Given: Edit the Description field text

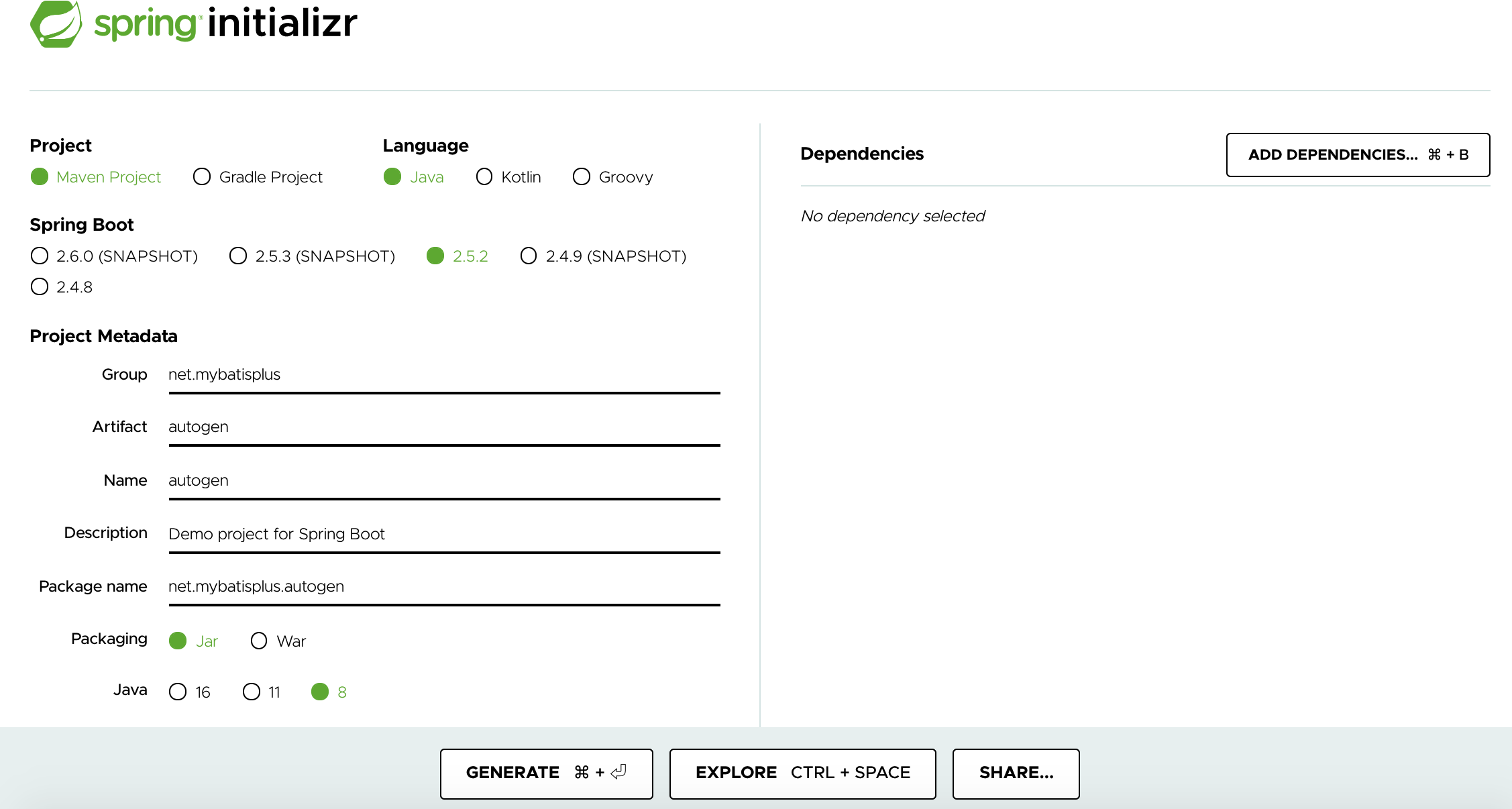Looking at the screenshot, I should coord(444,535).
